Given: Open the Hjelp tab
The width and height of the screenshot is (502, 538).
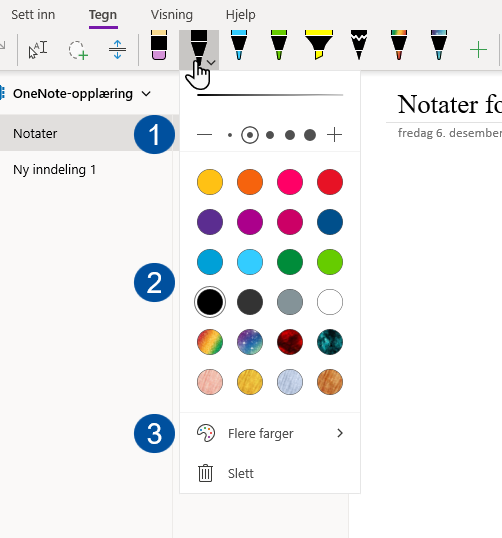Looking at the screenshot, I should point(241,15).
